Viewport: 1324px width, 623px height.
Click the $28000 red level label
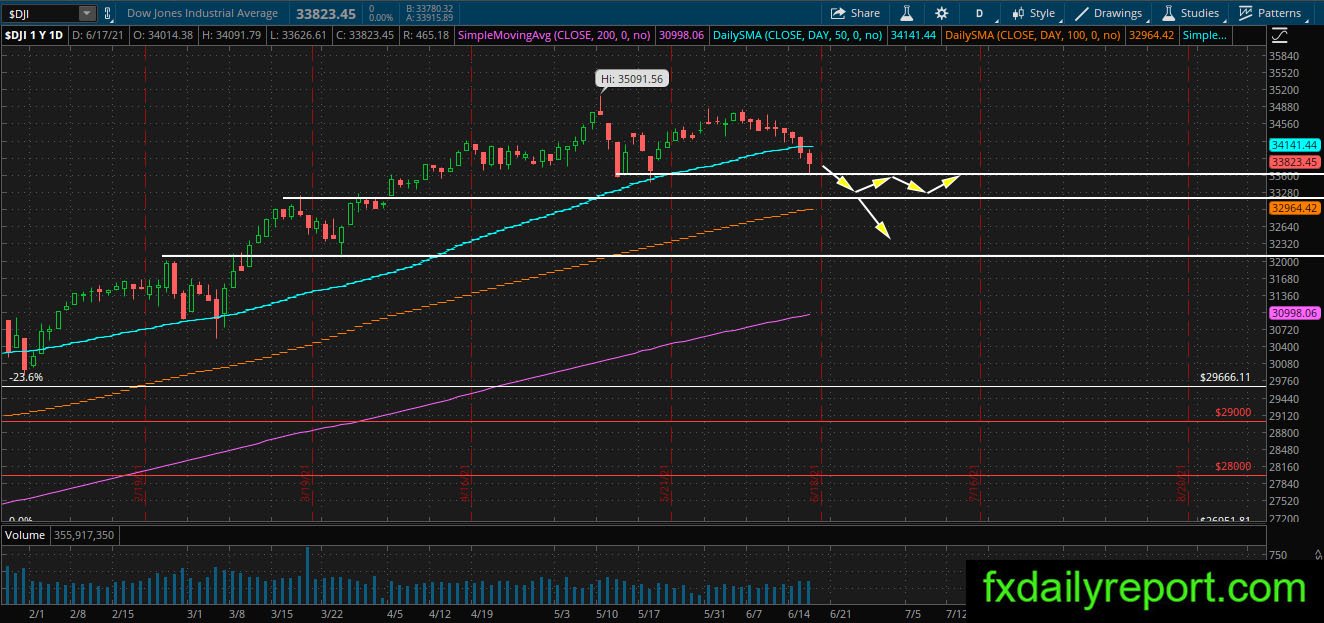[x=1233, y=466]
